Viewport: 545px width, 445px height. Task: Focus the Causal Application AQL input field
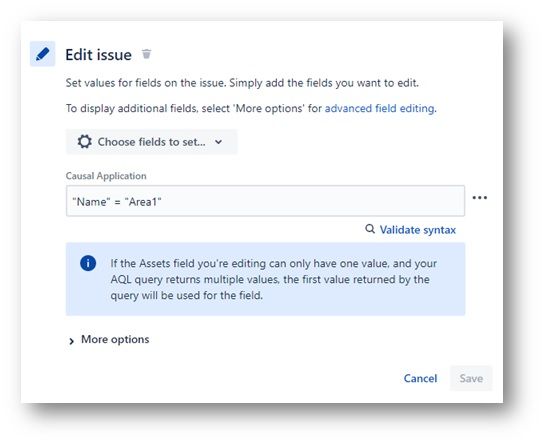pos(265,201)
